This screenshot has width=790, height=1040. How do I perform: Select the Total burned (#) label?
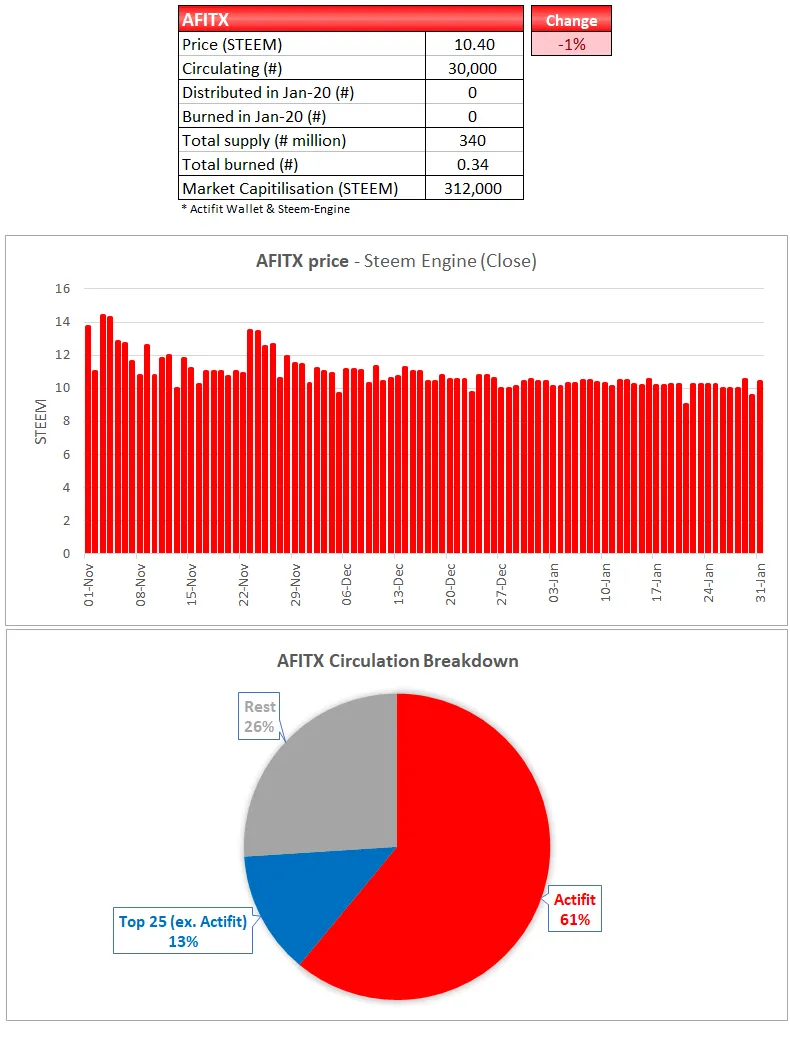click(240, 164)
